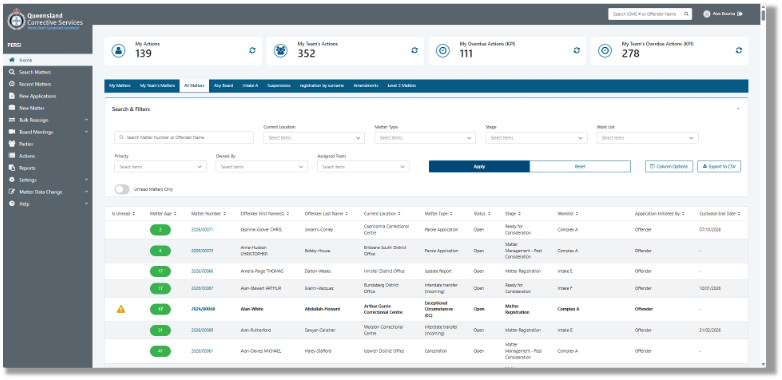Expand the Settings submenu chevron
Screen dimensions: 782x380
[x=86, y=180]
